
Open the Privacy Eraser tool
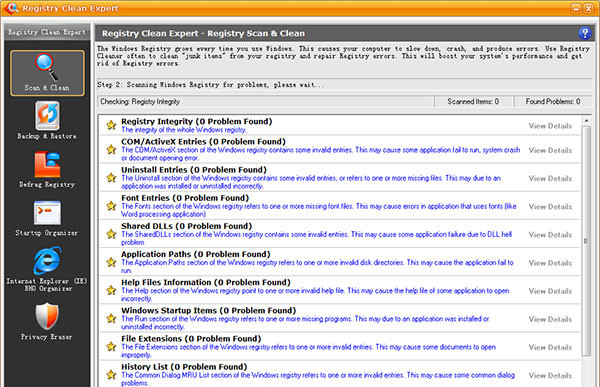[47, 322]
